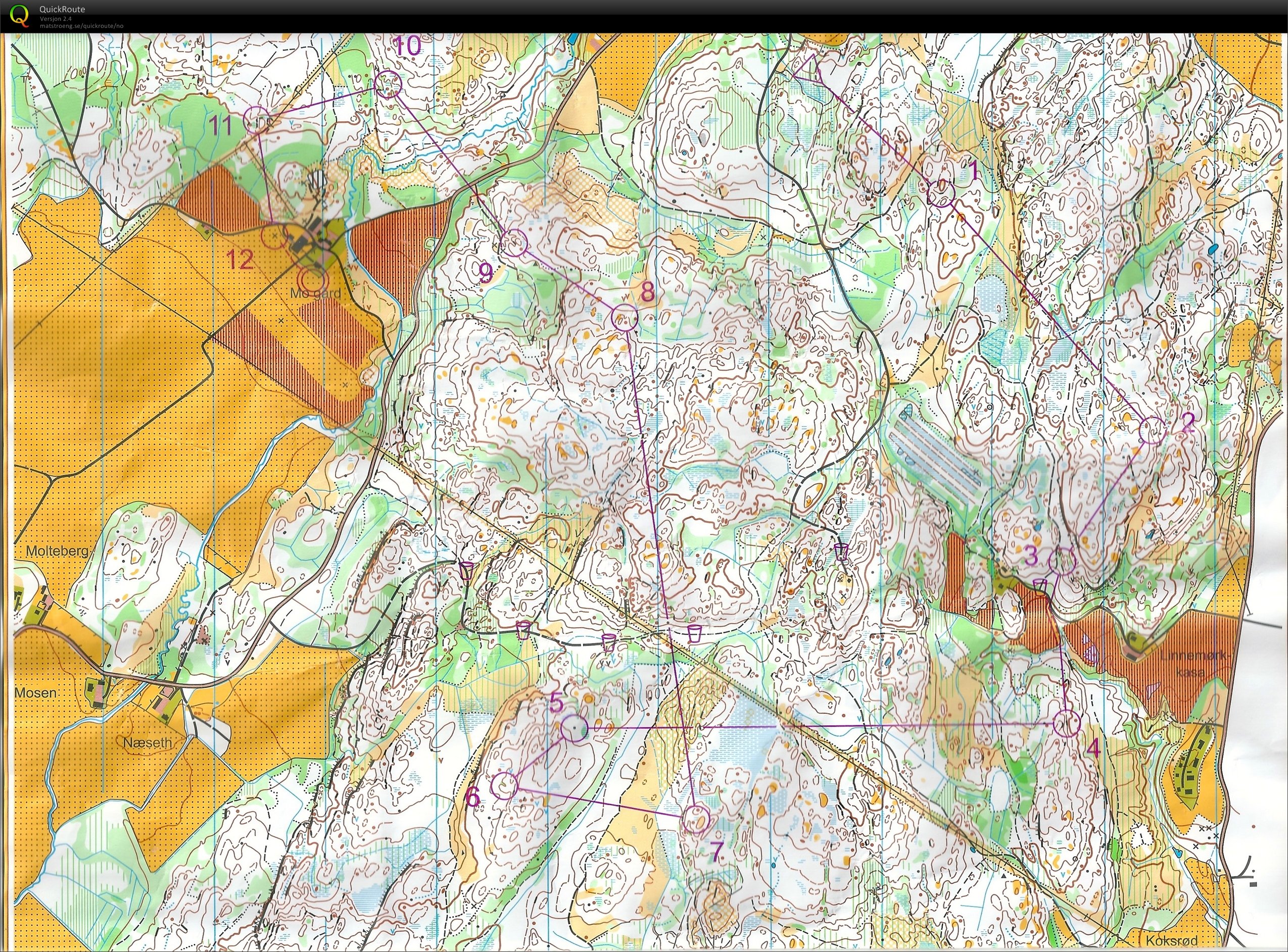Click the circle of control 4

[x=1067, y=723]
